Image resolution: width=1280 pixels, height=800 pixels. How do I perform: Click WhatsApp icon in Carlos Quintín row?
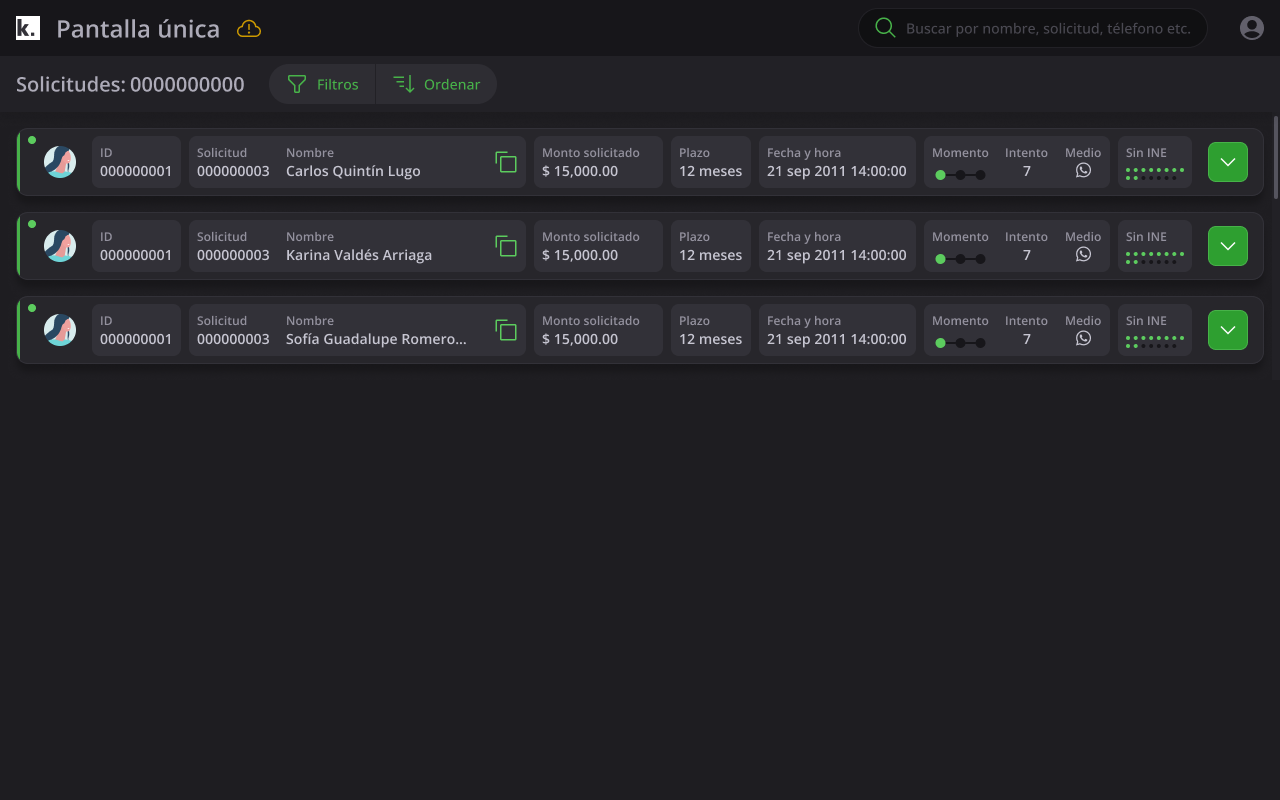(x=1083, y=170)
